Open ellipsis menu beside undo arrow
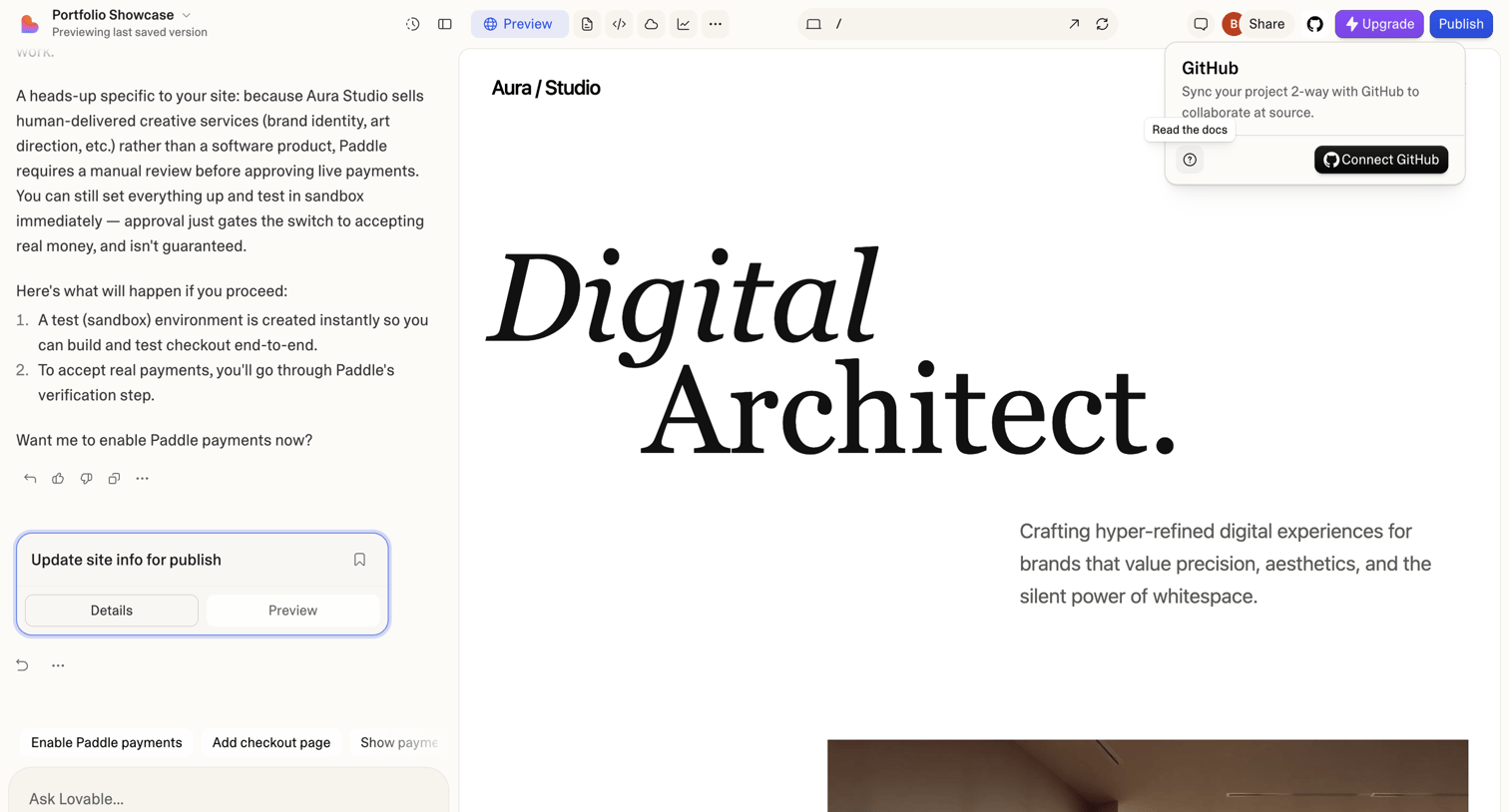This screenshot has height=812, width=1509. point(58,665)
